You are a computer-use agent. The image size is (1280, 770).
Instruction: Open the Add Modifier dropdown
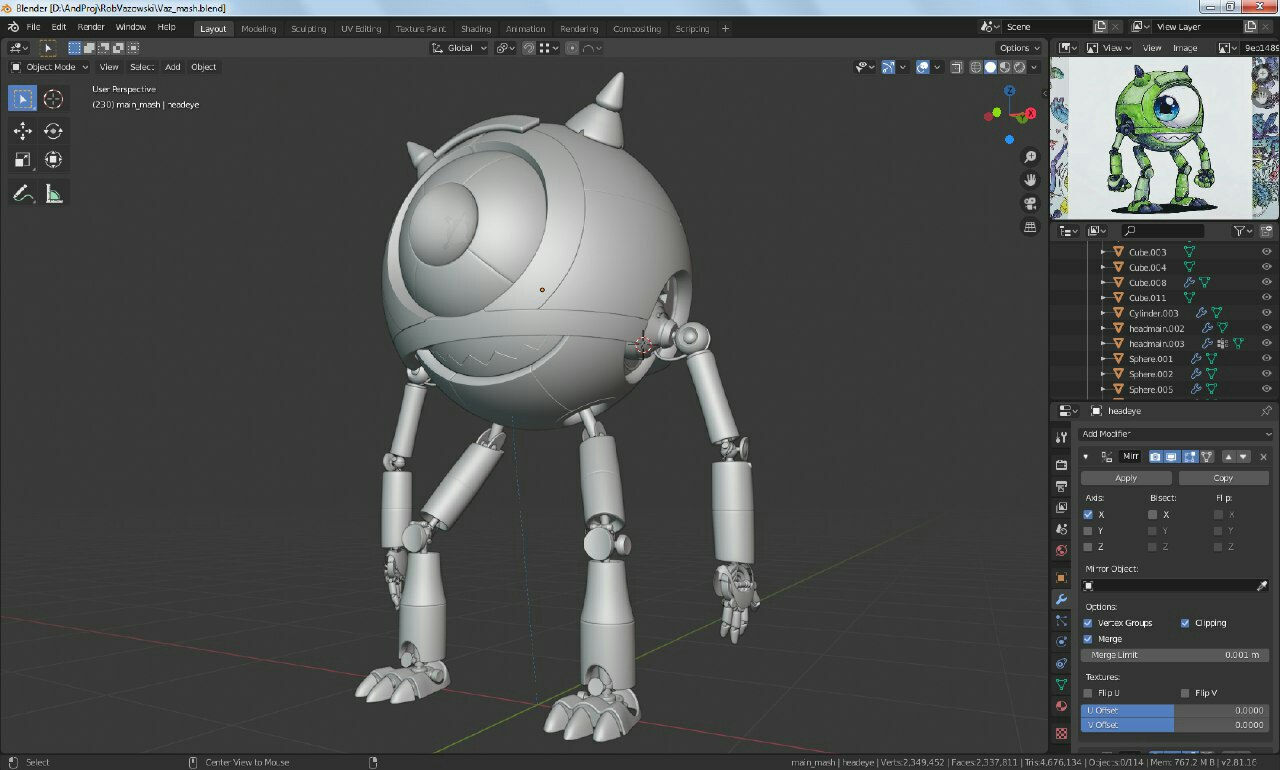1176,434
